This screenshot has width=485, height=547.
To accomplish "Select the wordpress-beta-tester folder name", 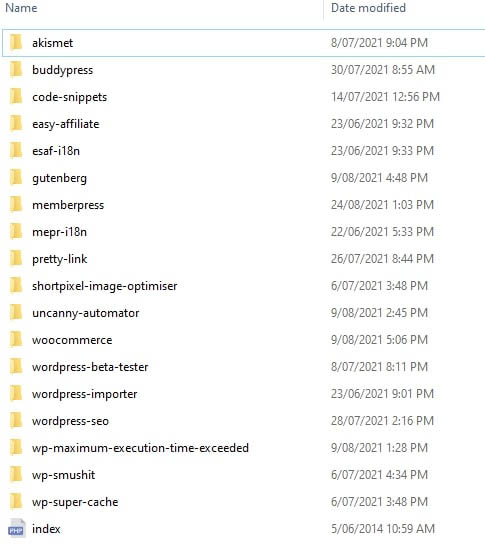I will 90,367.
